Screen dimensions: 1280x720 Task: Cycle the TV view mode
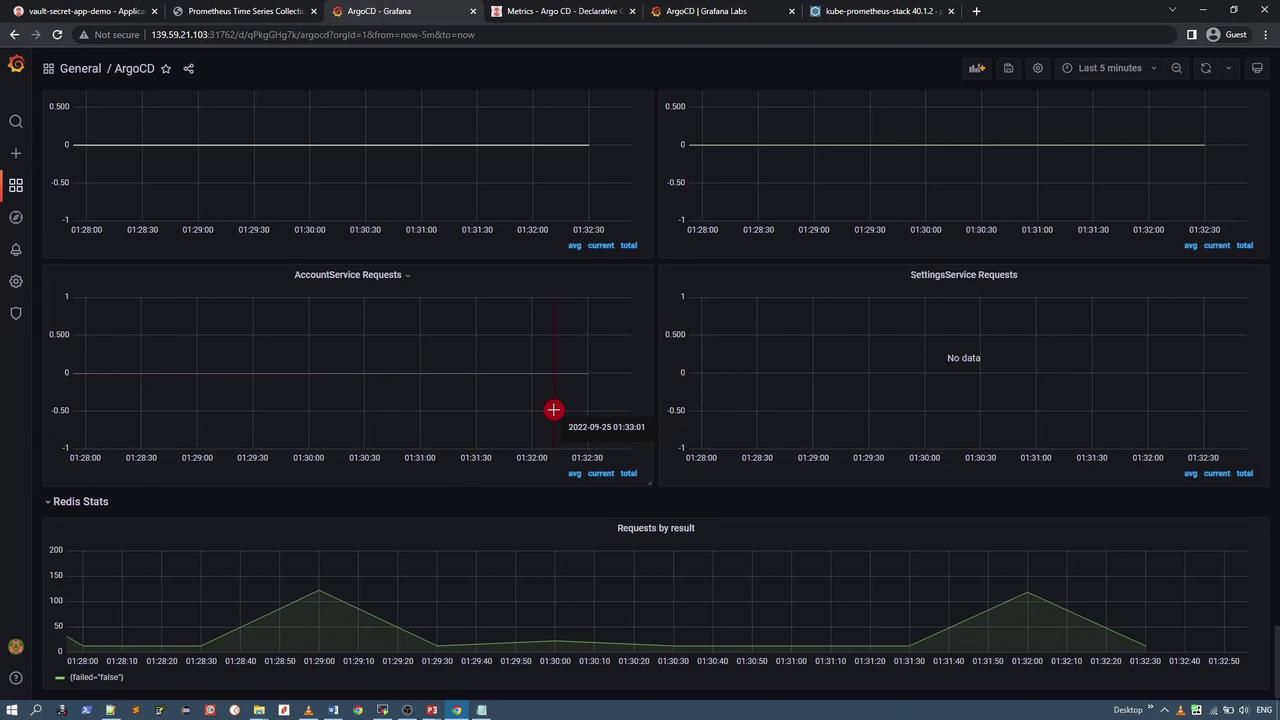coord(1258,68)
